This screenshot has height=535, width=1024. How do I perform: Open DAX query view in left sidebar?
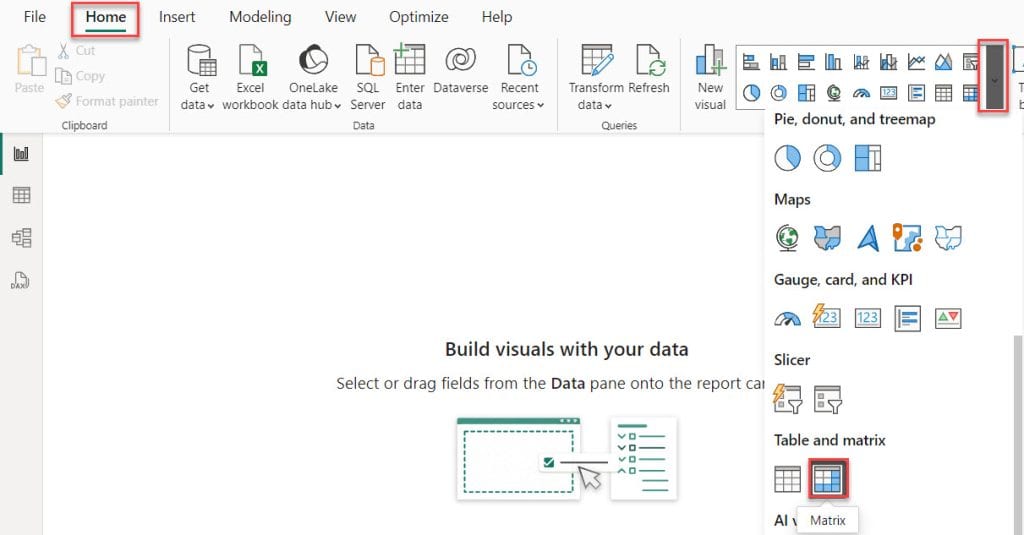click(x=20, y=280)
